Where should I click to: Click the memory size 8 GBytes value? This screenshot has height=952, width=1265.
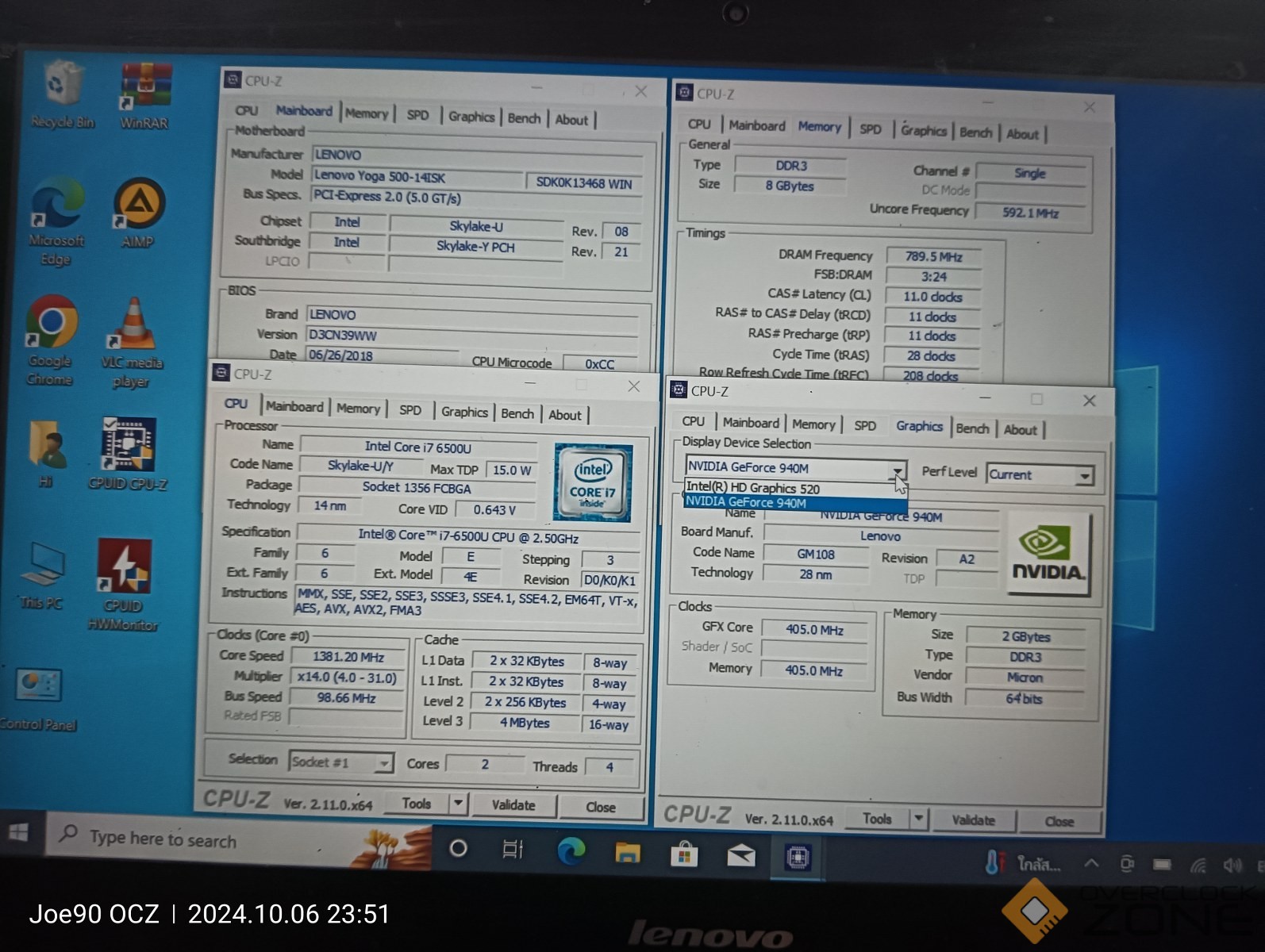pos(790,185)
